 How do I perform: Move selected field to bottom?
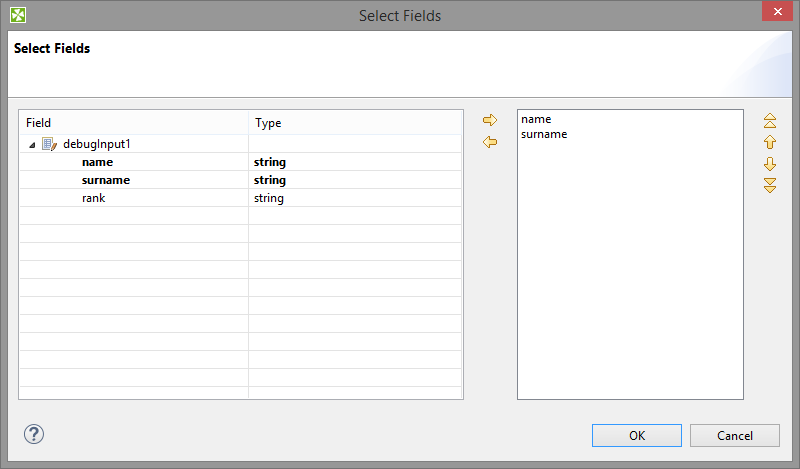click(x=770, y=185)
